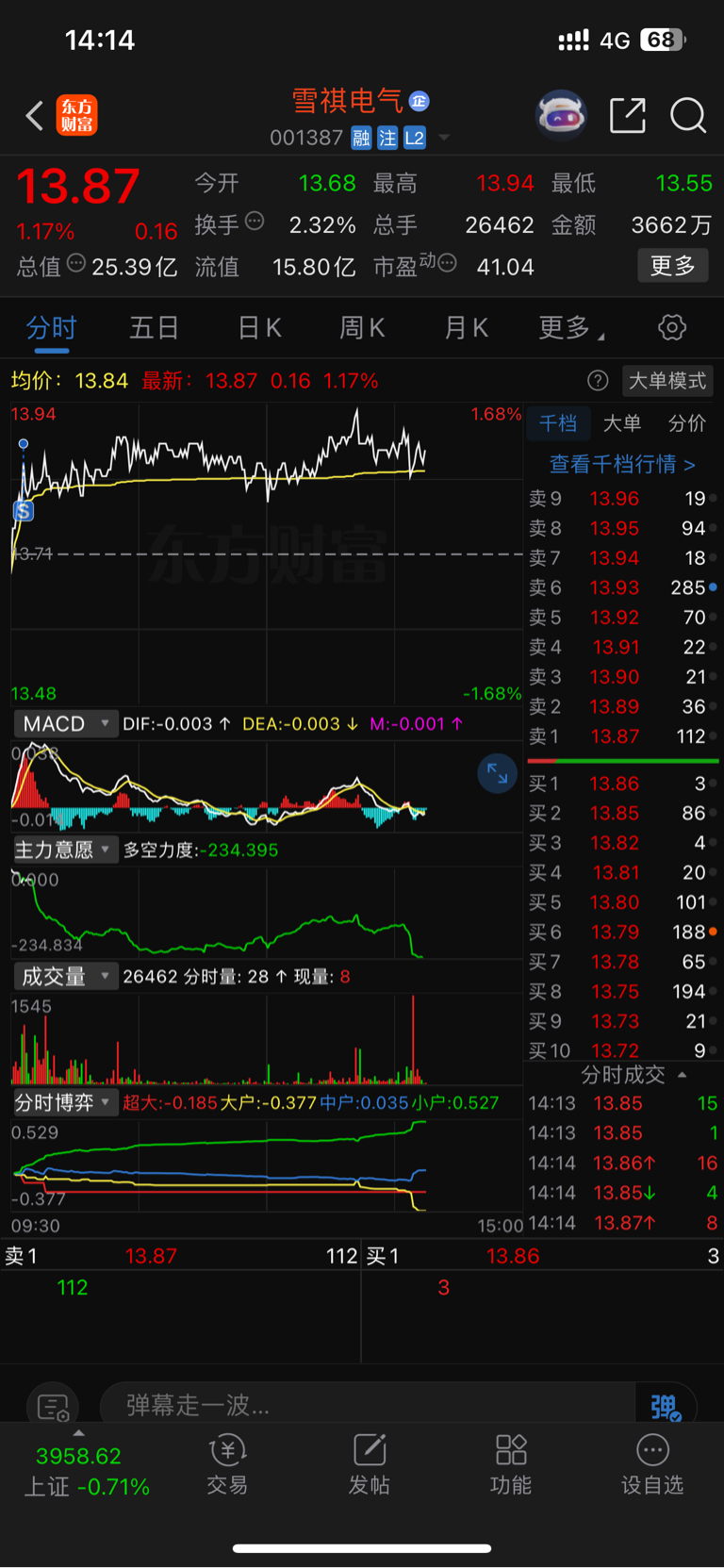Tap the 上证 index ticker
This screenshot has height=1568, width=724.
pos(87,1472)
